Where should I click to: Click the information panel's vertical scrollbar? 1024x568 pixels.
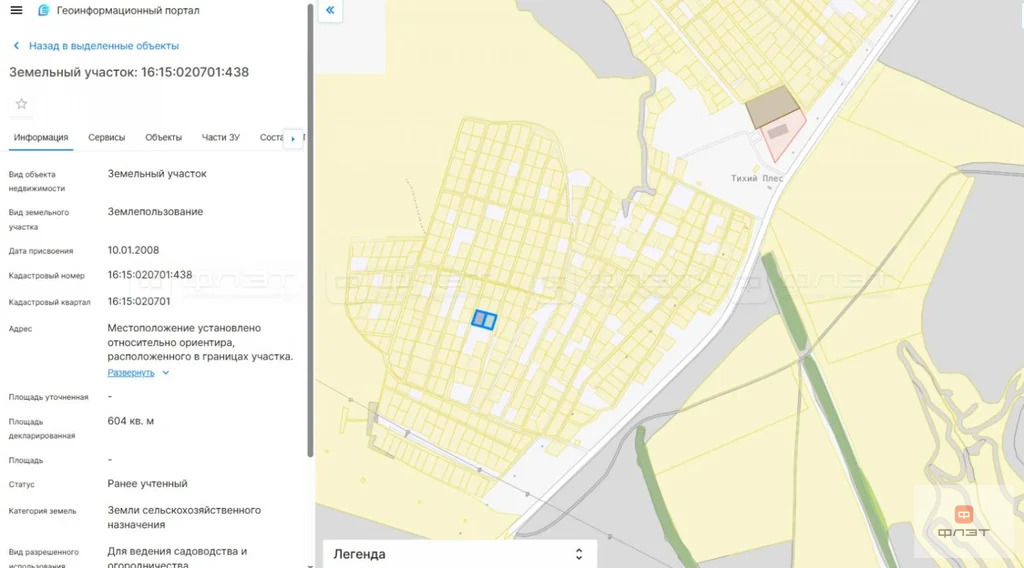[310, 230]
